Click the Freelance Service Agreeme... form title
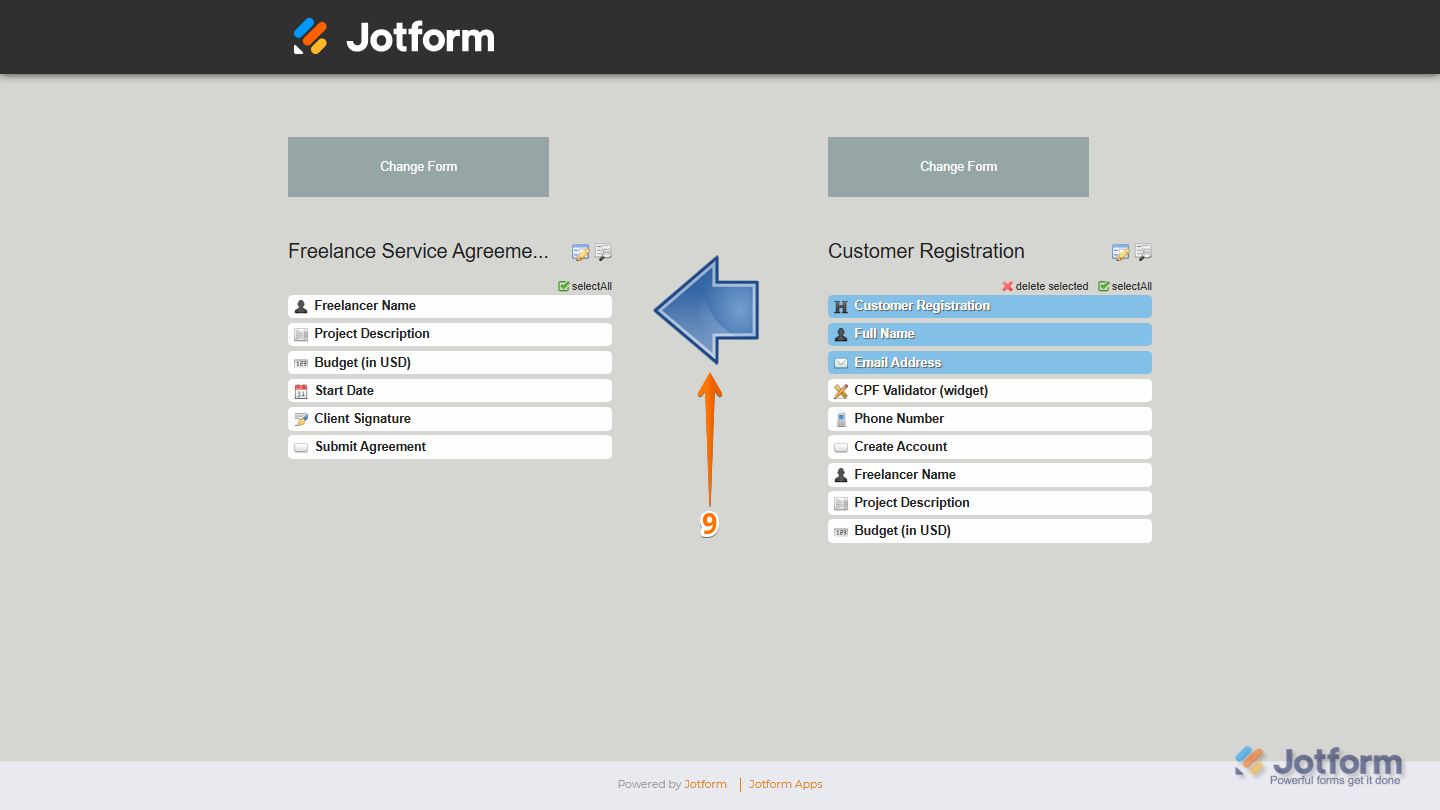The image size is (1440, 810). coord(418,252)
